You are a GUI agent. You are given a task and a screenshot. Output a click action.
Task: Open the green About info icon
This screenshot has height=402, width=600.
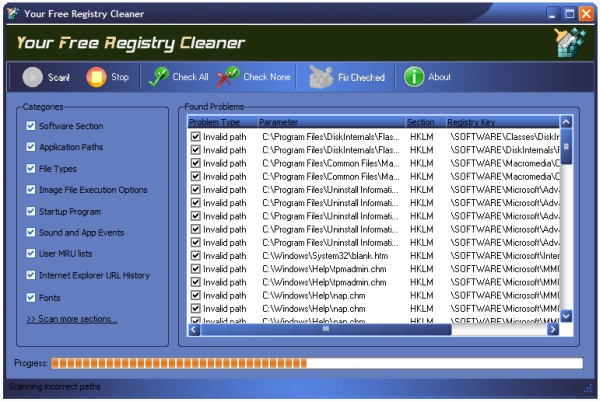click(414, 77)
